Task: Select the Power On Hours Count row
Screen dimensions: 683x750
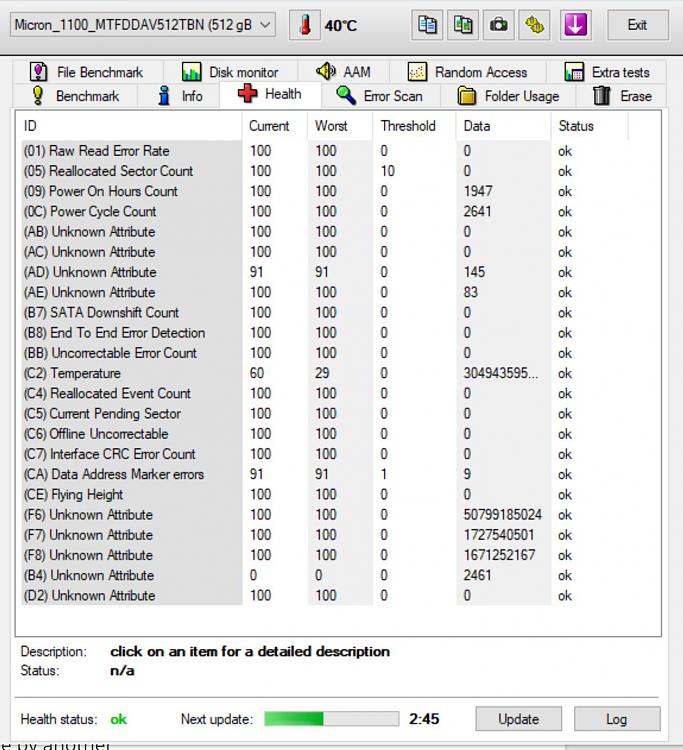Action: (324, 191)
